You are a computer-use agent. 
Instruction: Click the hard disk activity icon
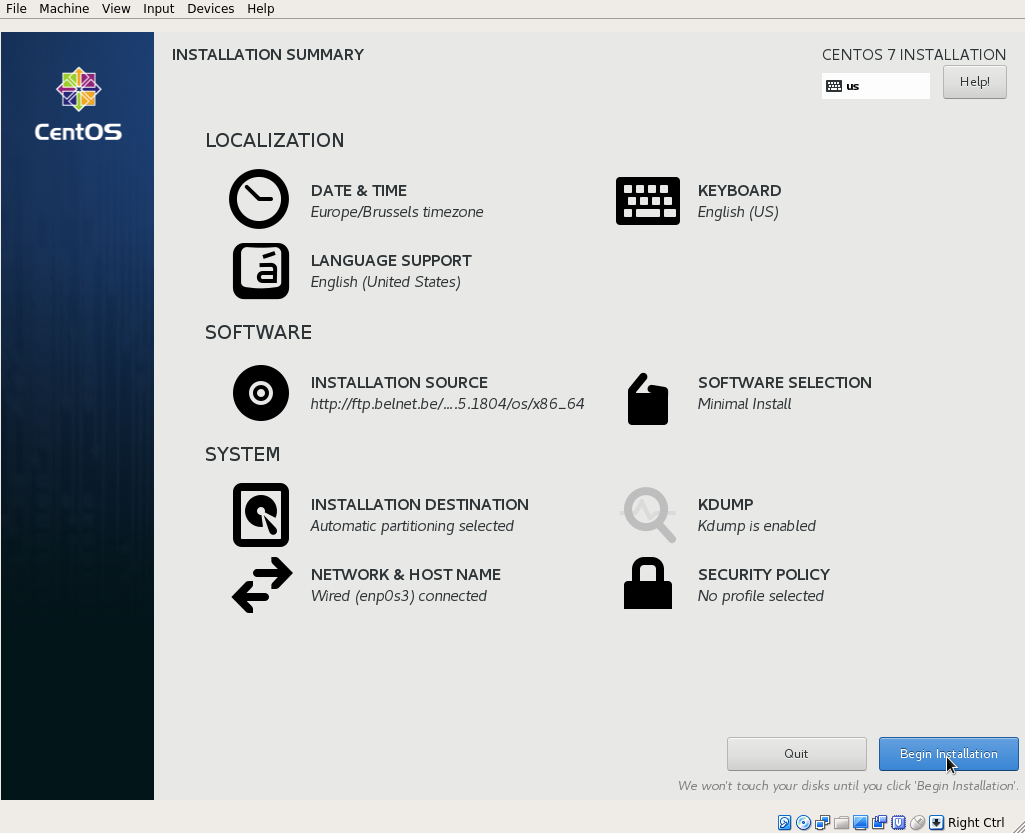tap(784, 822)
